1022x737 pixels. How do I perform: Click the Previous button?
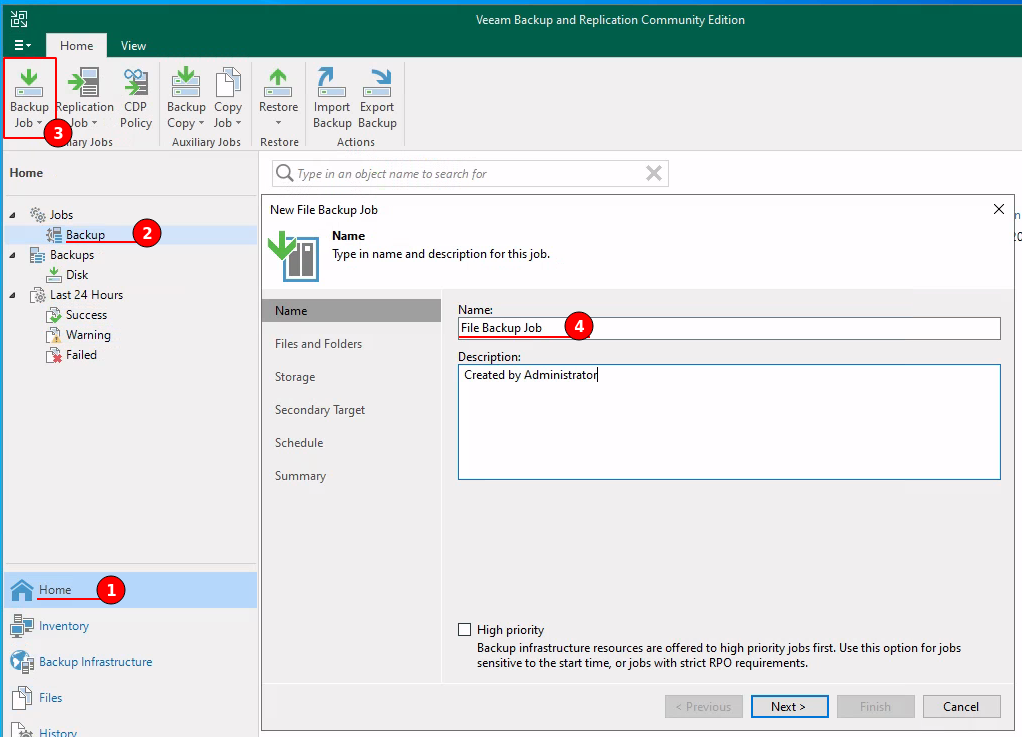pos(703,706)
